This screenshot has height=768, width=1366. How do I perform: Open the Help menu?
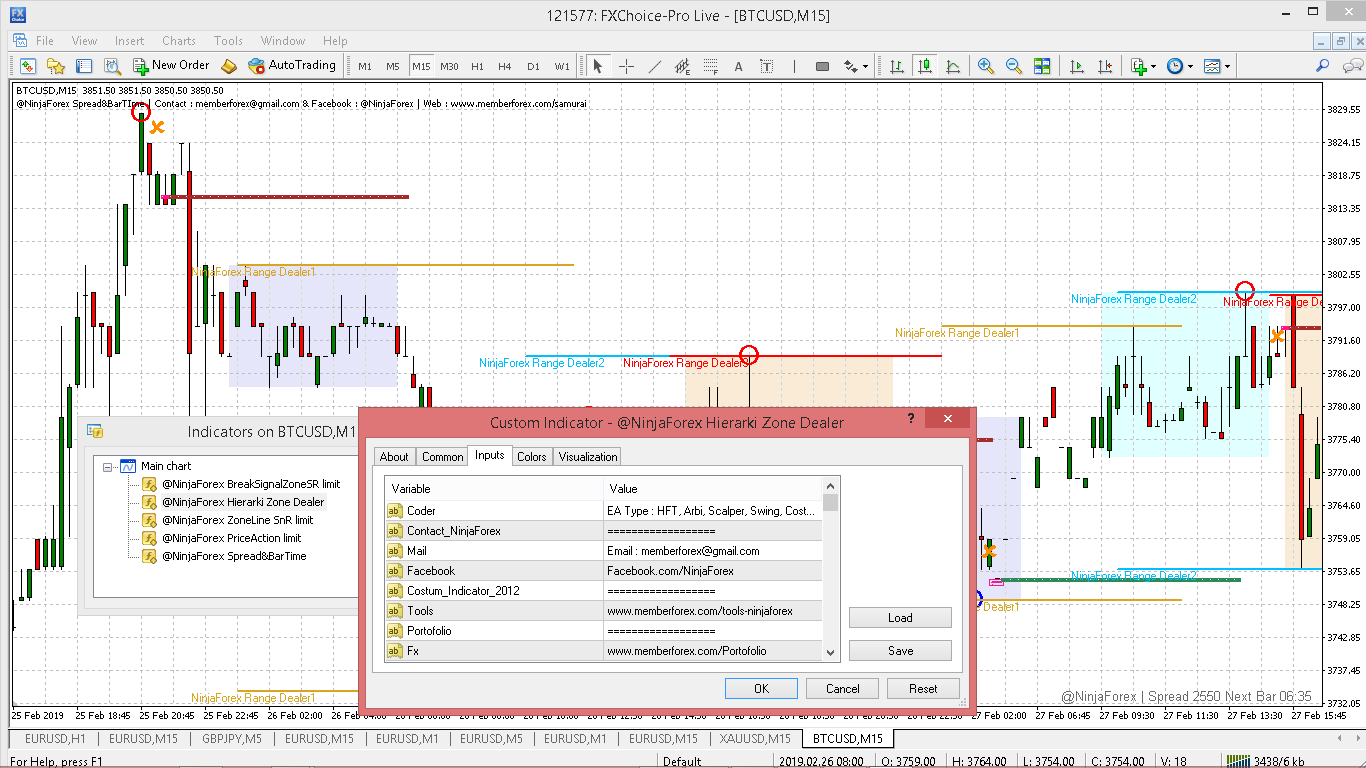335,41
